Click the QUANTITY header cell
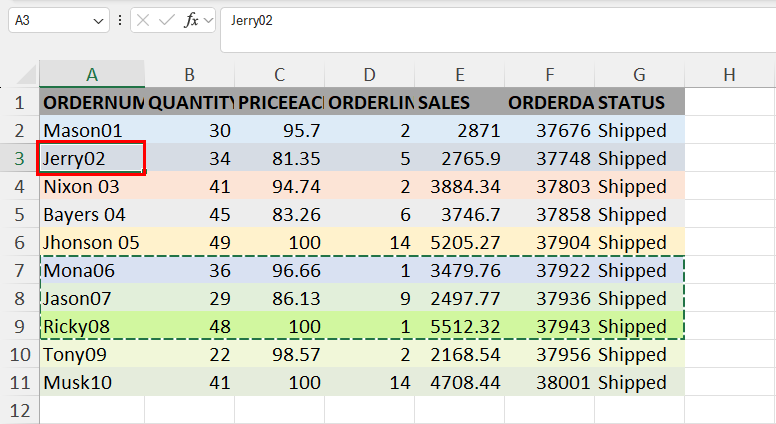776x424 pixels. click(190, 102)
